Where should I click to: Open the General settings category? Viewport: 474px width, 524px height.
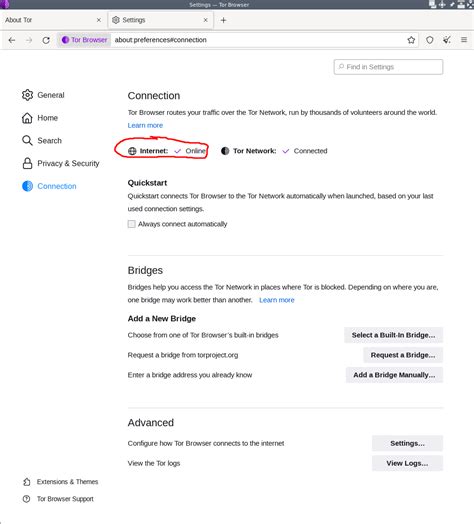coord(43,95)
